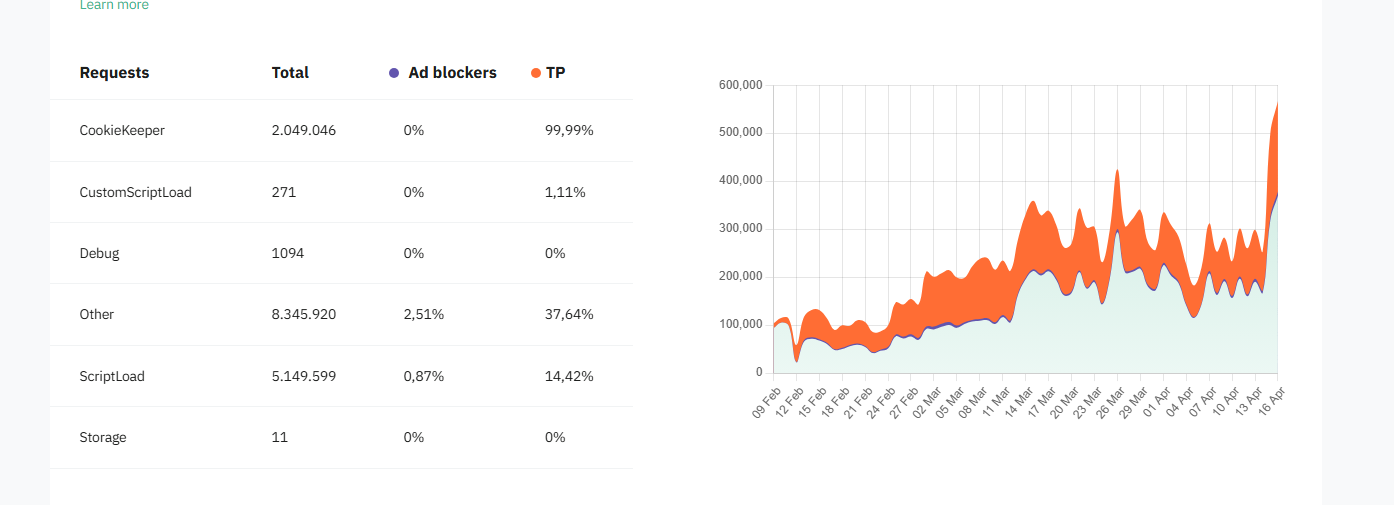Select the Other row name

point(97,314)
